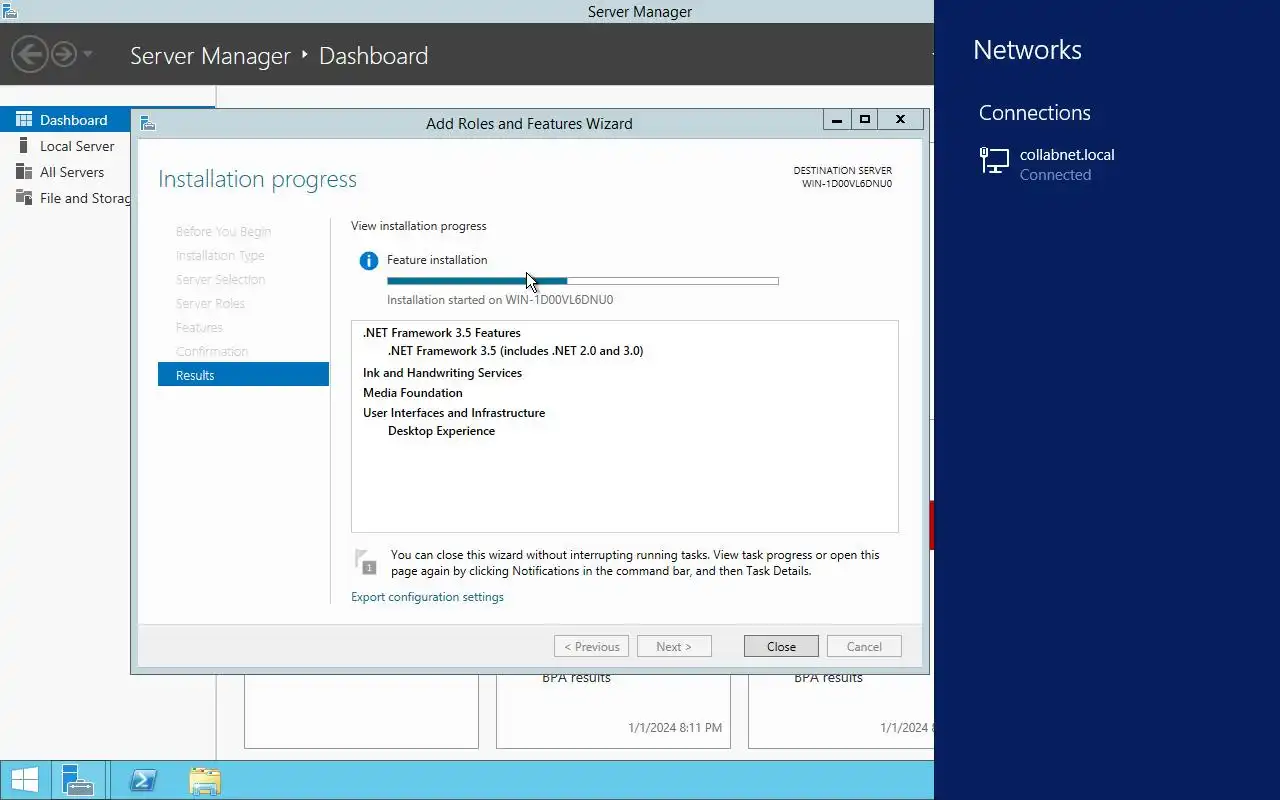Click the Windows Start button

pyautogui.click(x=24, y=780)
